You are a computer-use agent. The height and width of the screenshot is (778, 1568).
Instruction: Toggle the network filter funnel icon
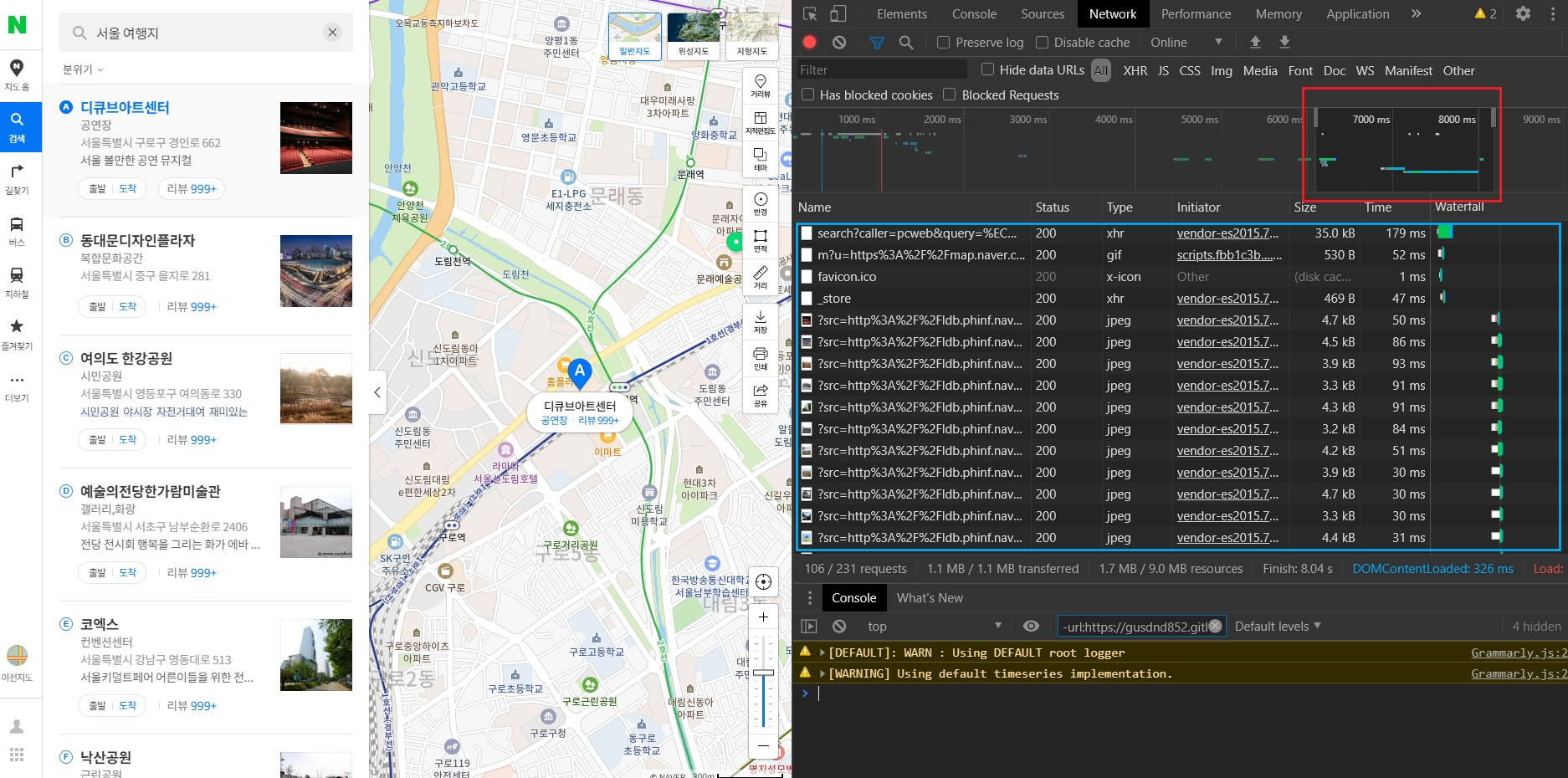point(877,42)
